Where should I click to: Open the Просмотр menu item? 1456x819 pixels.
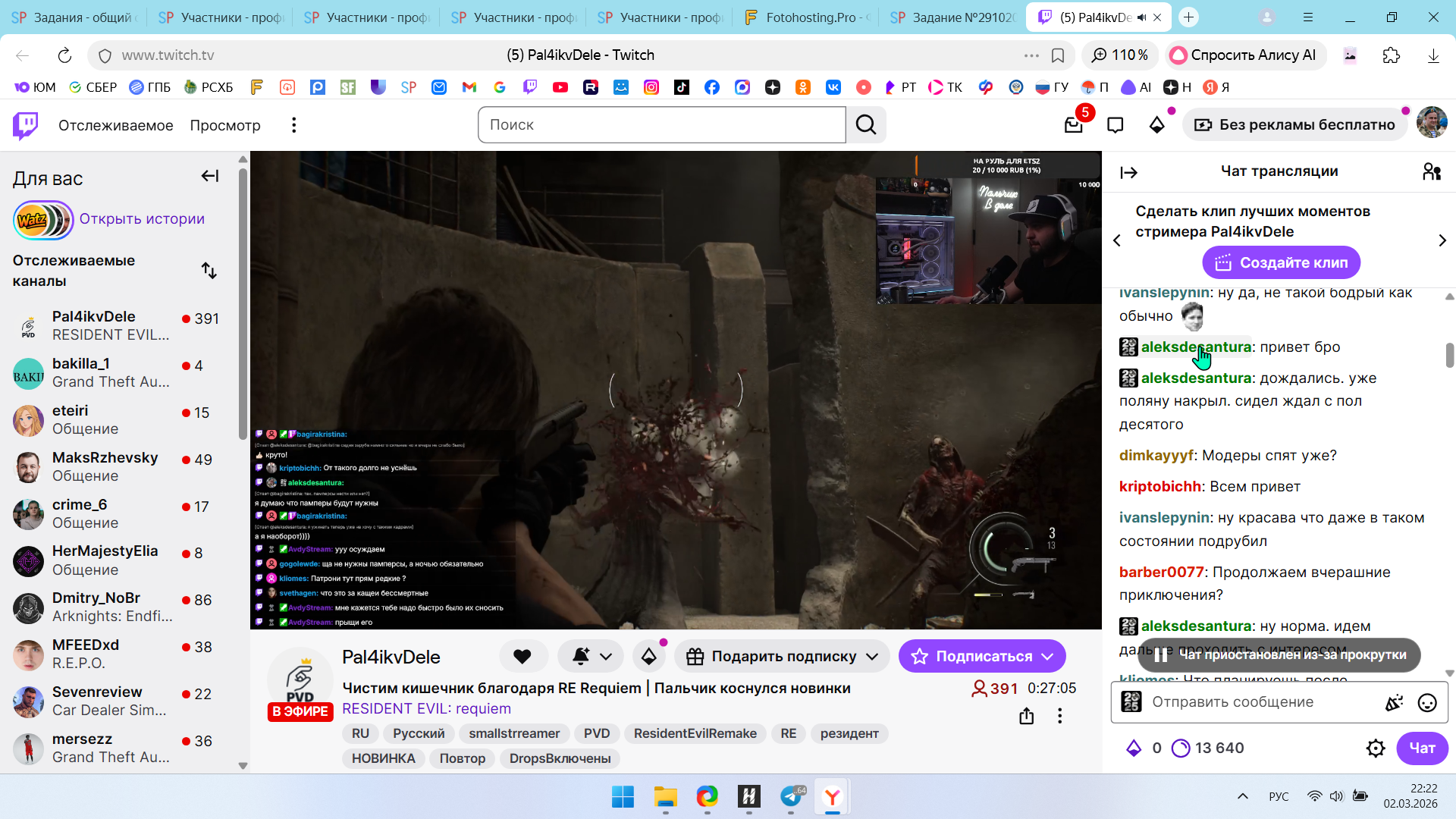[225, 125]
